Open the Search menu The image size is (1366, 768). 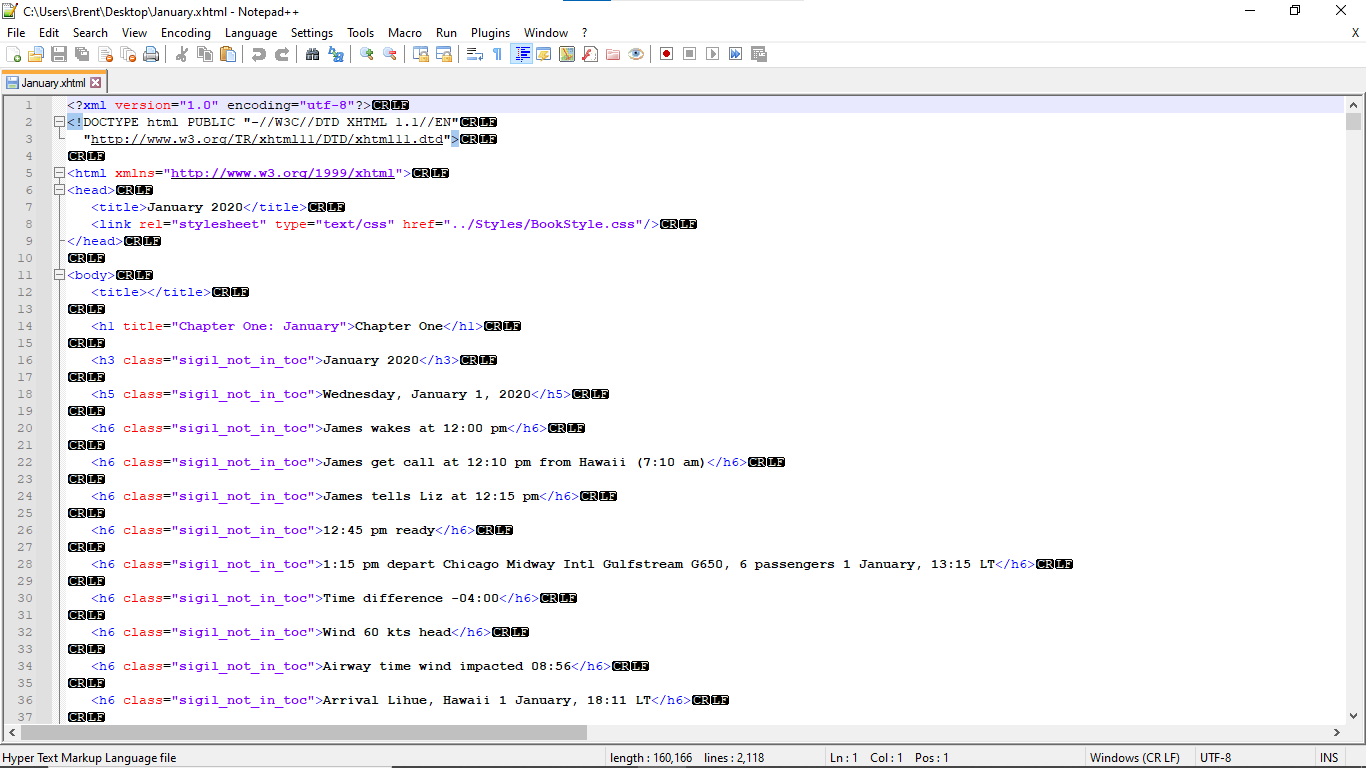[90, 33]
